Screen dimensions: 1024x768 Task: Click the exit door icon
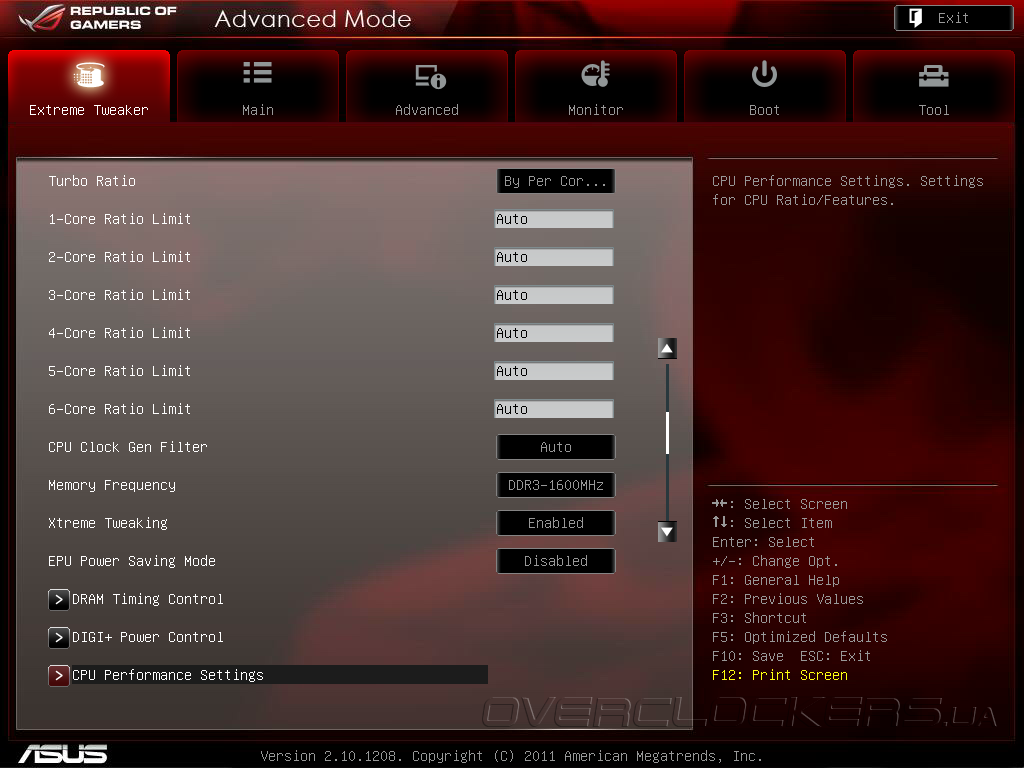point(916,18)
